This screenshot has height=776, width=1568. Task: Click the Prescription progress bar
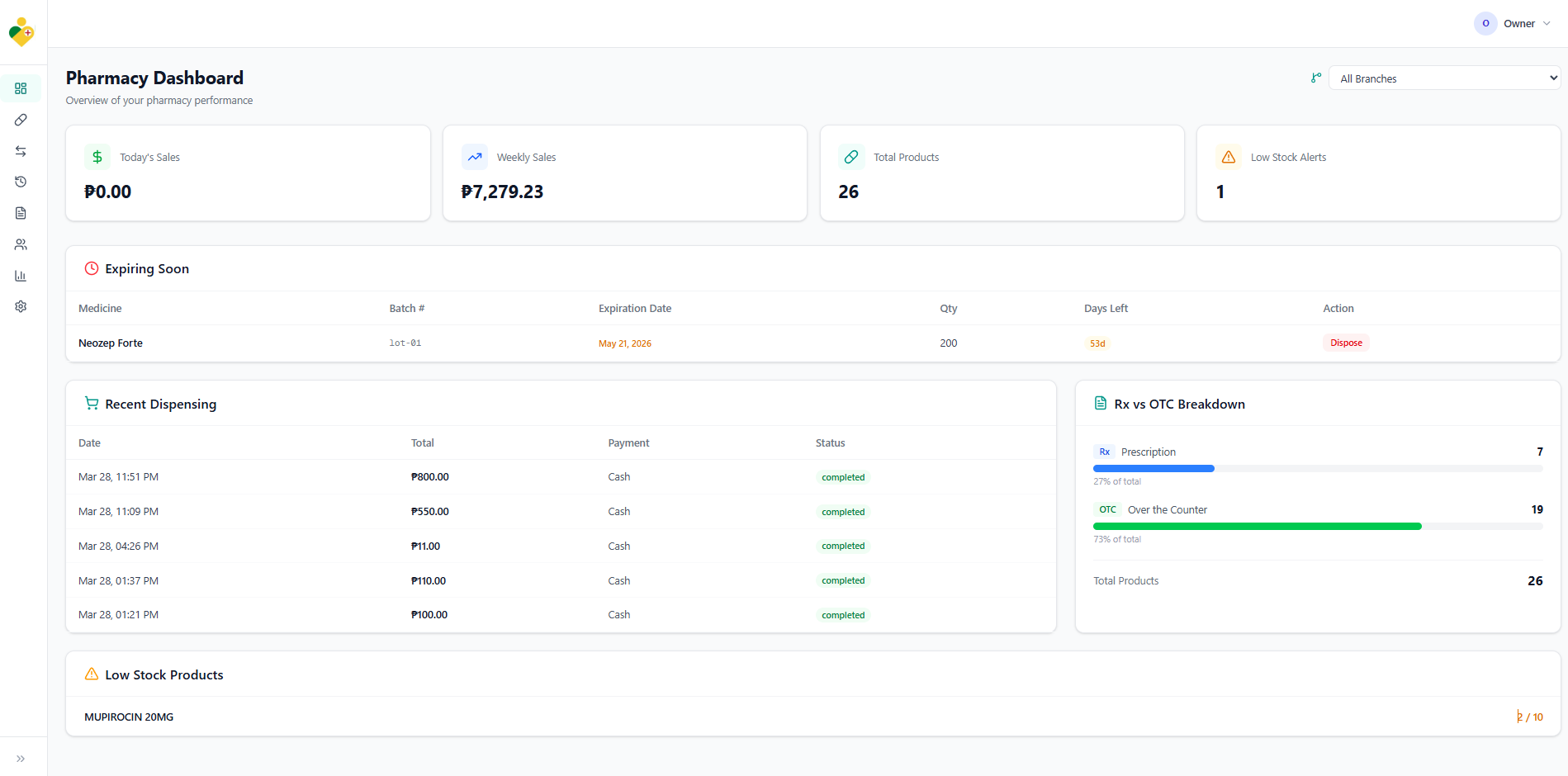coord(1317,468)
